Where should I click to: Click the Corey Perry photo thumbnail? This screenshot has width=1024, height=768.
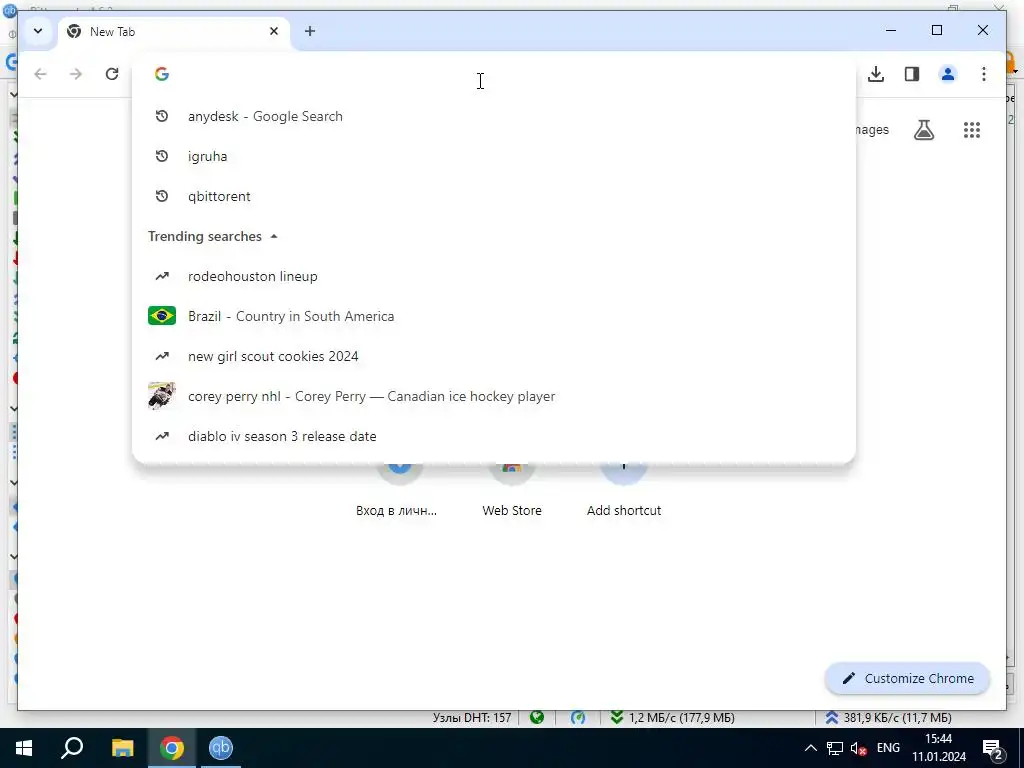point(161,396)
